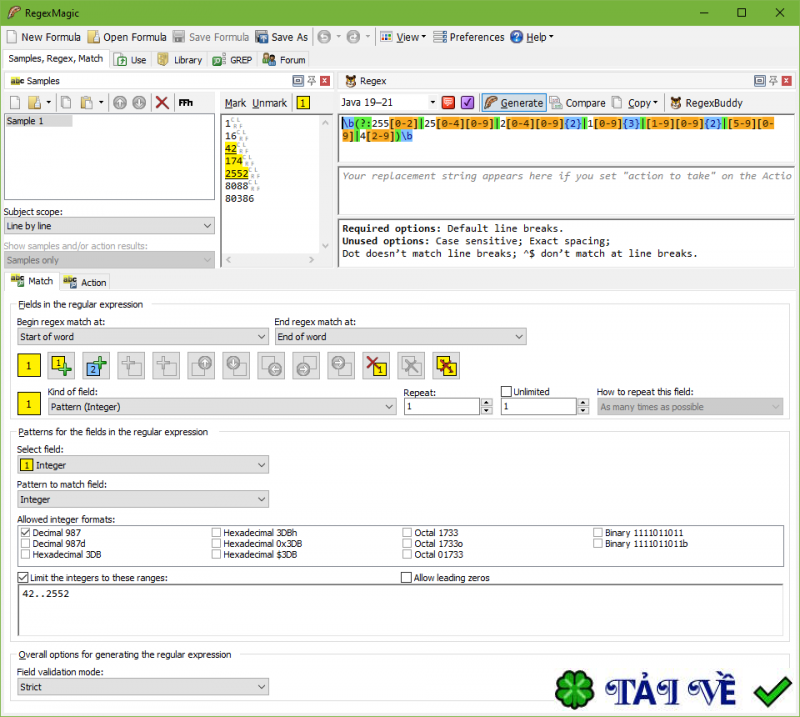
Task: Switch to the GREP tab
Action: coord(233,60)
